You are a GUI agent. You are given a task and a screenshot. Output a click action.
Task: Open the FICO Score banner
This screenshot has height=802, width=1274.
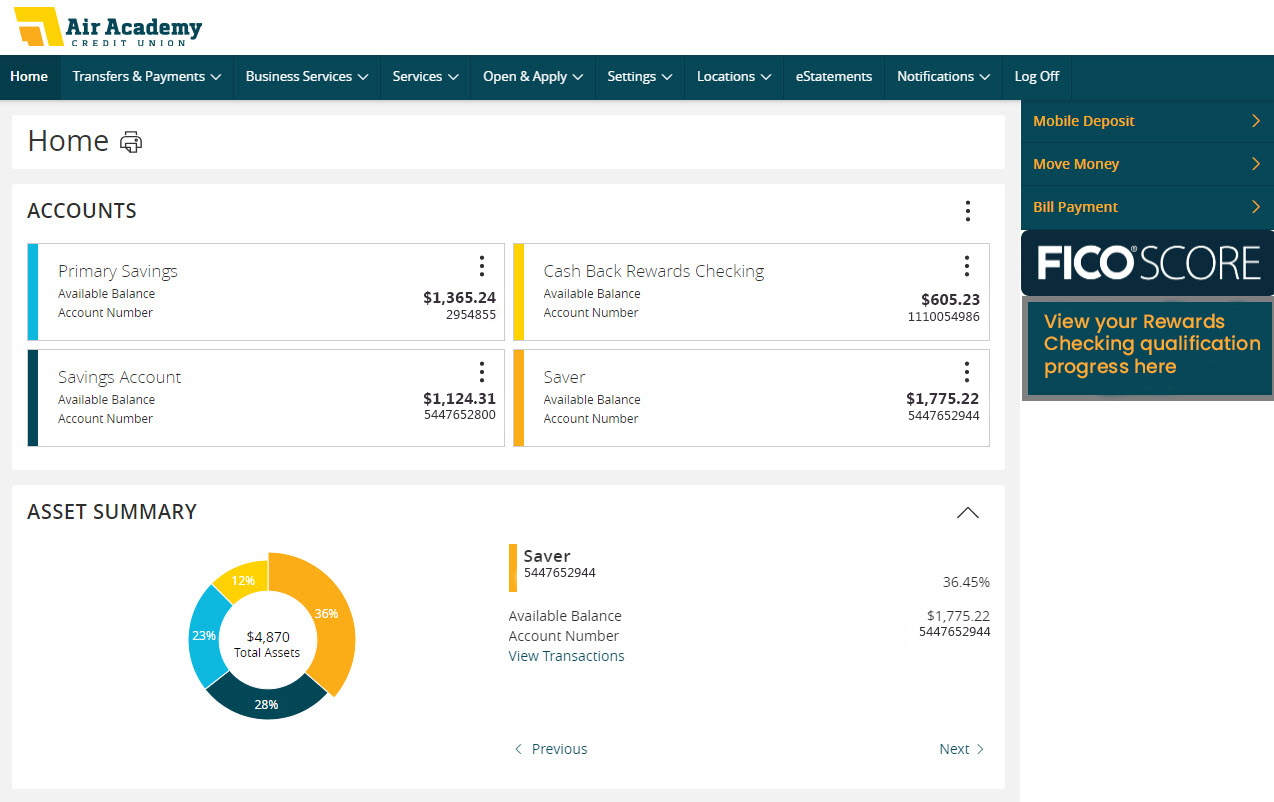pos(1147,263)
